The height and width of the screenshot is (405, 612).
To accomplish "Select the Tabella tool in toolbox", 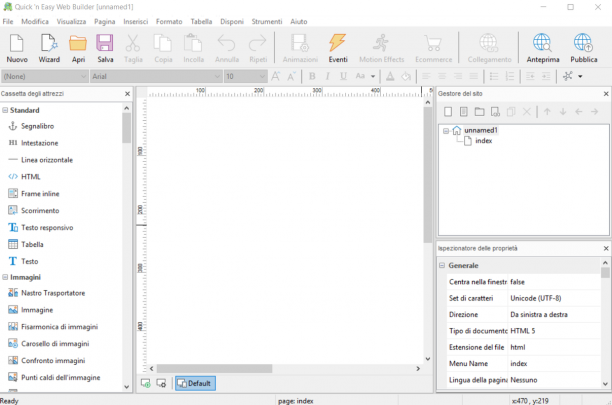I will [x=26, y=244].
